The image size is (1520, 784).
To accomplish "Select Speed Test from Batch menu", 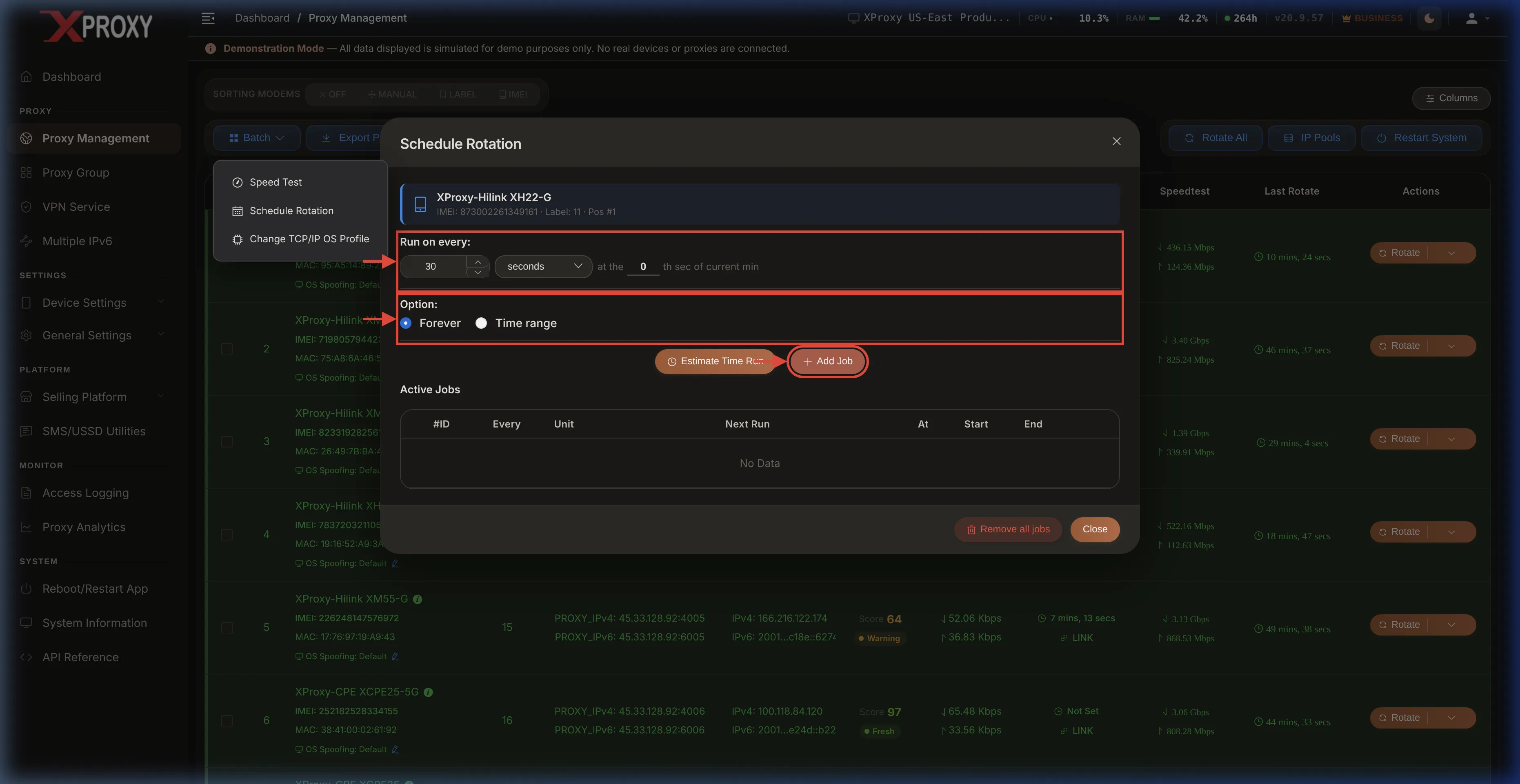I will click(300, 182).
